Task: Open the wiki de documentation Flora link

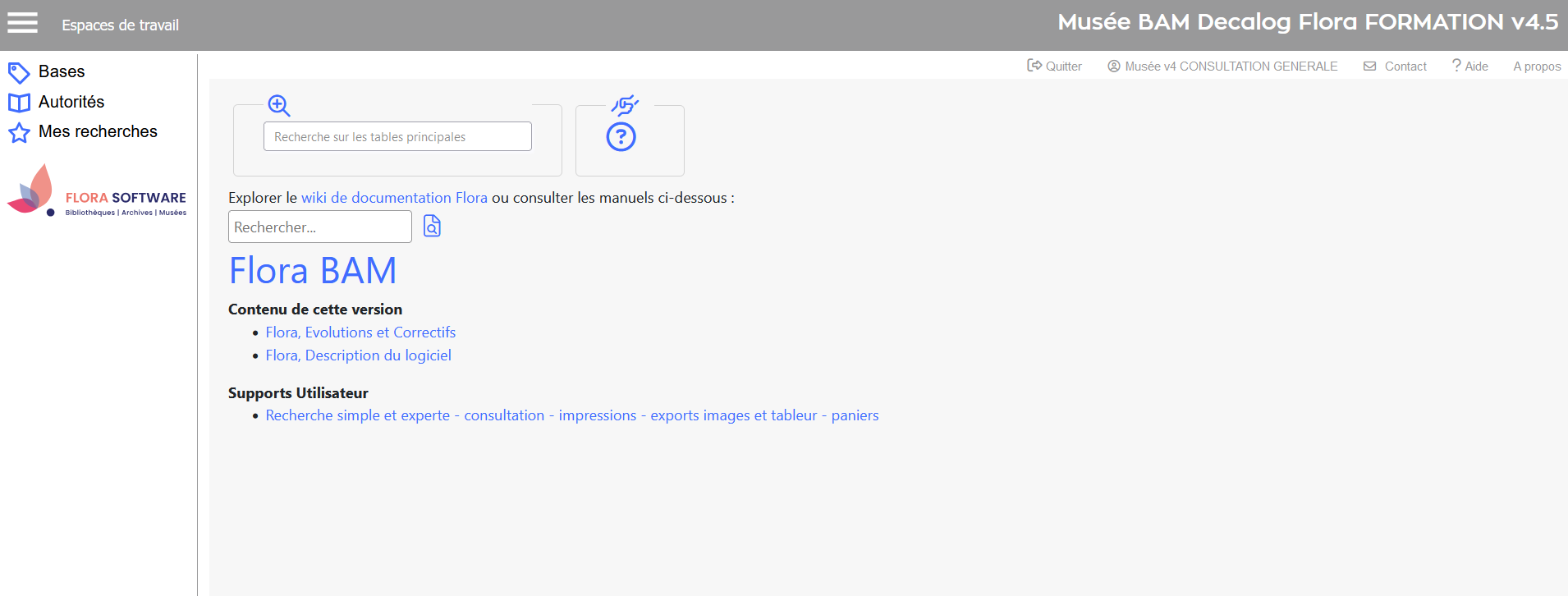Action: click(x=394, y=198)
